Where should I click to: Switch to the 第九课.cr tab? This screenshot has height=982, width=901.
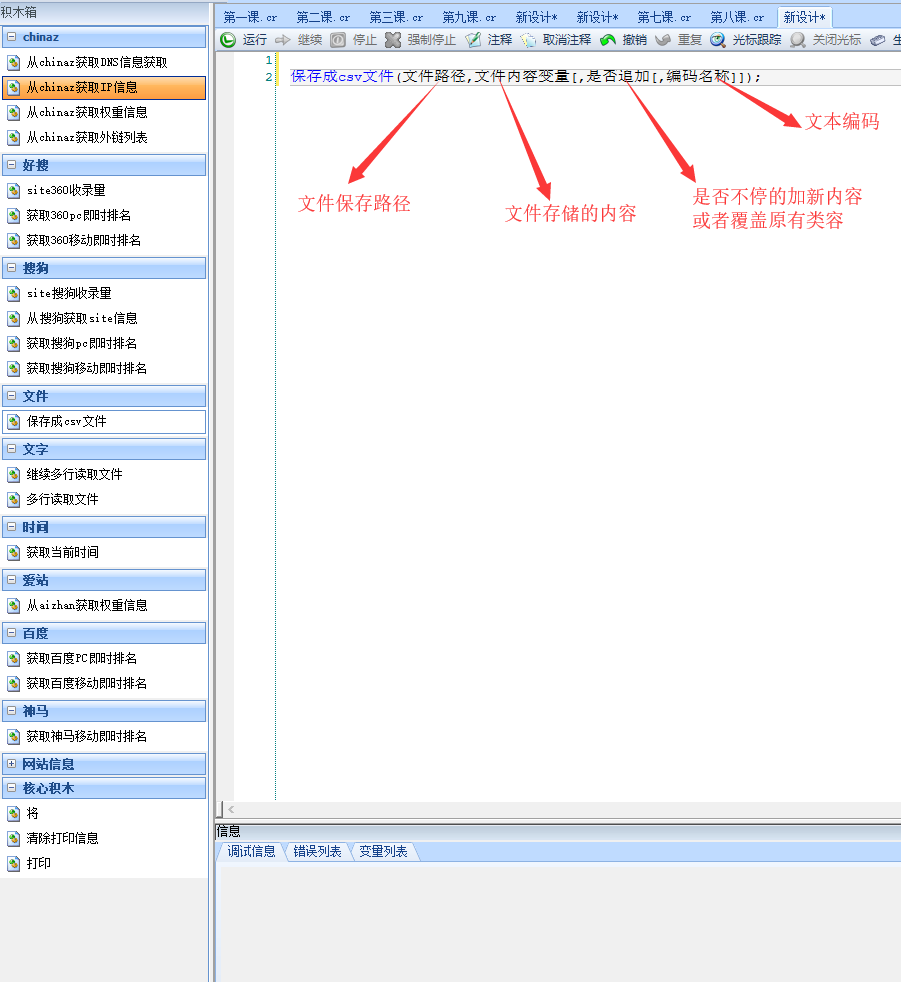tap(469, 17)
